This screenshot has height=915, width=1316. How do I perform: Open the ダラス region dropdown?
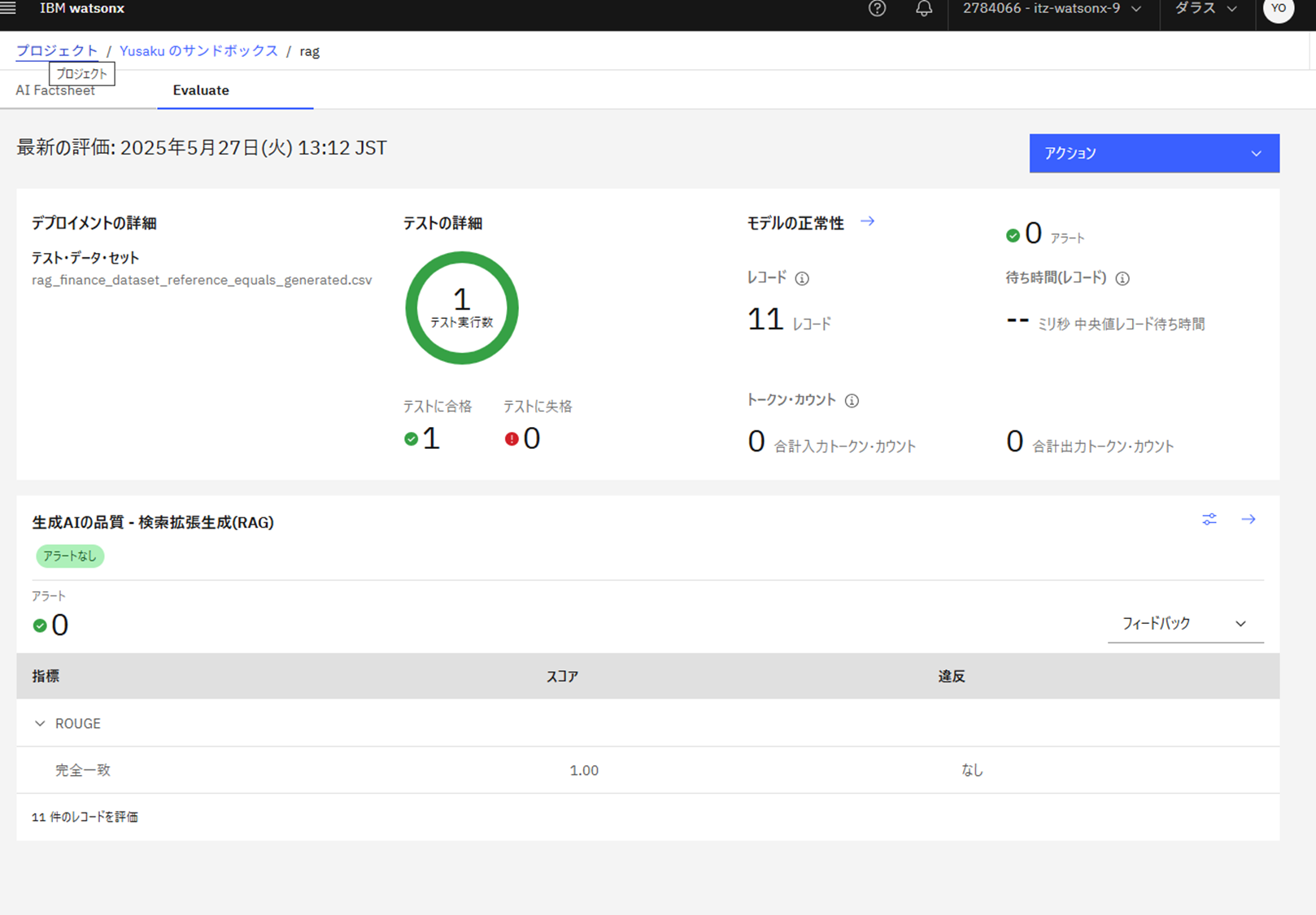[1206, 9]
